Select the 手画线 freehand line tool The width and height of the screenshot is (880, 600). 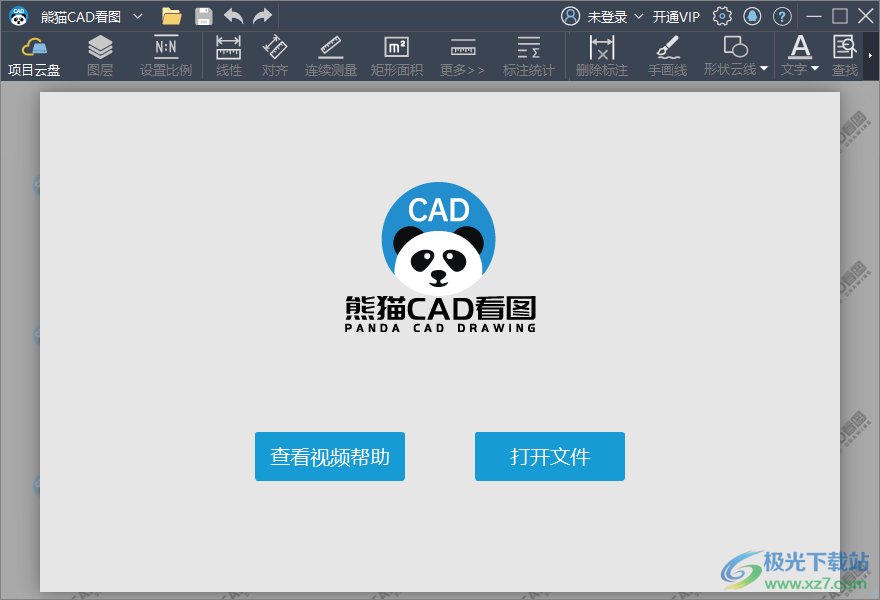(668, 57)
